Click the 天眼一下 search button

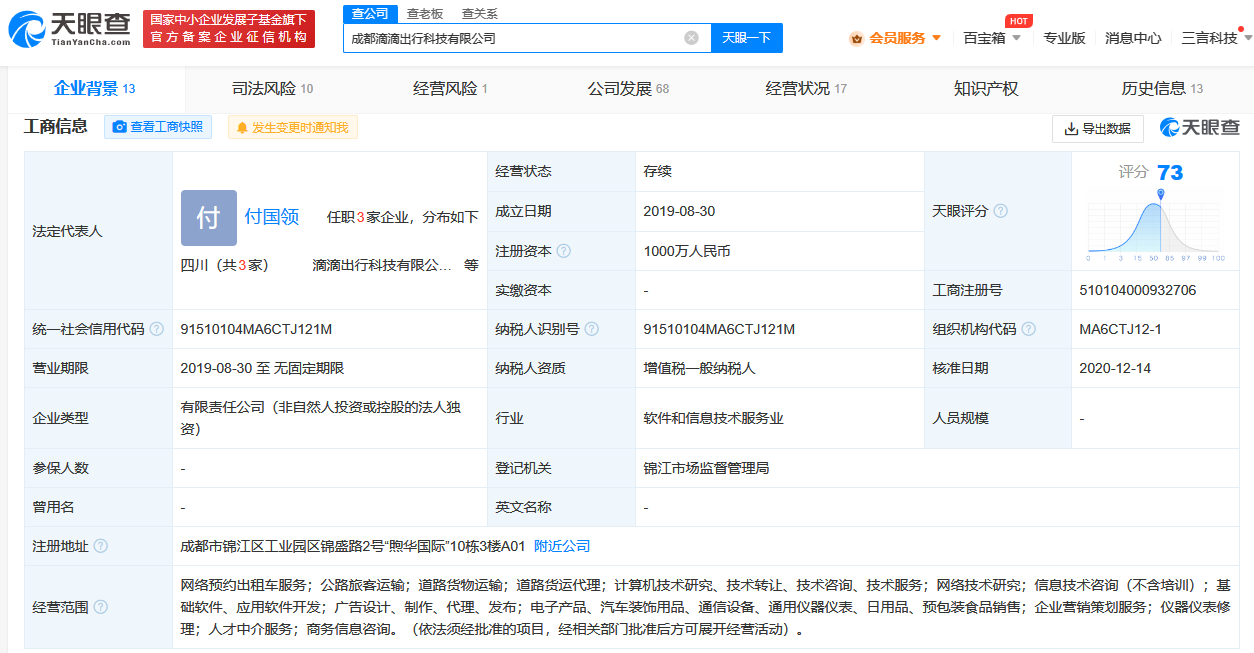click(x=747, y=38)
